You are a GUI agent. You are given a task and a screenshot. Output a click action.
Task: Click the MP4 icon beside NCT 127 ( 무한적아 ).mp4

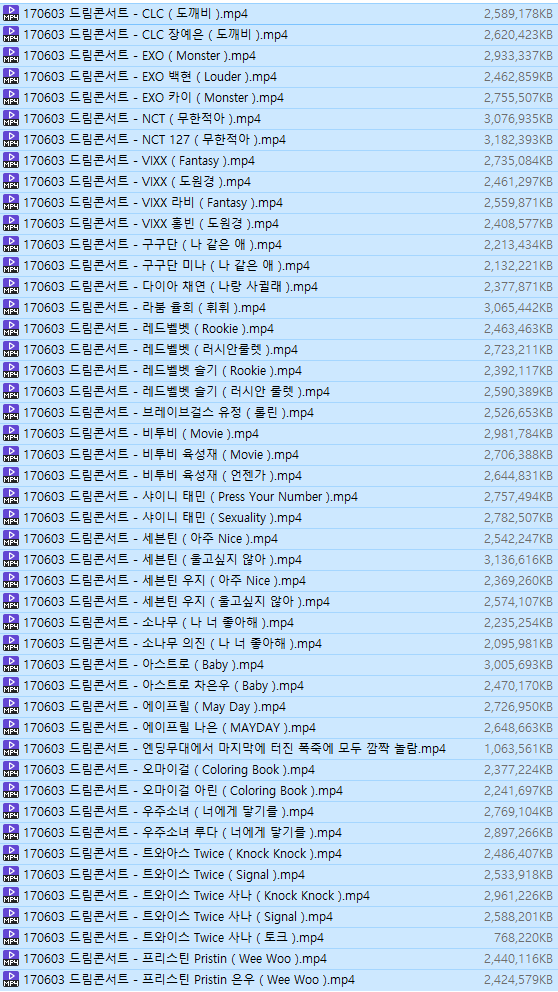[x=11, y=140]
